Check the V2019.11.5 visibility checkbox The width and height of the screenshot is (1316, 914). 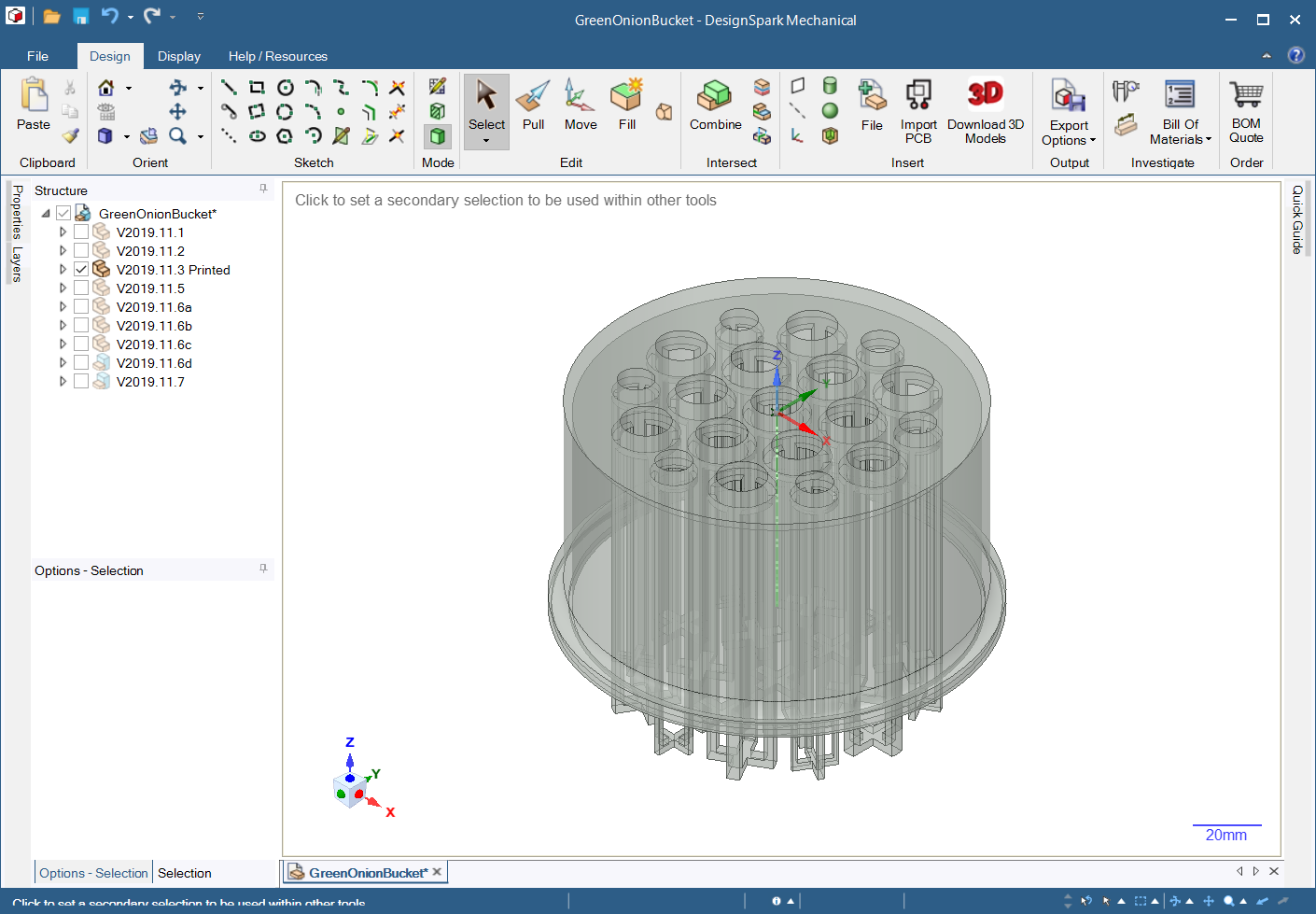pyautogui.click(x=81, y=288)
